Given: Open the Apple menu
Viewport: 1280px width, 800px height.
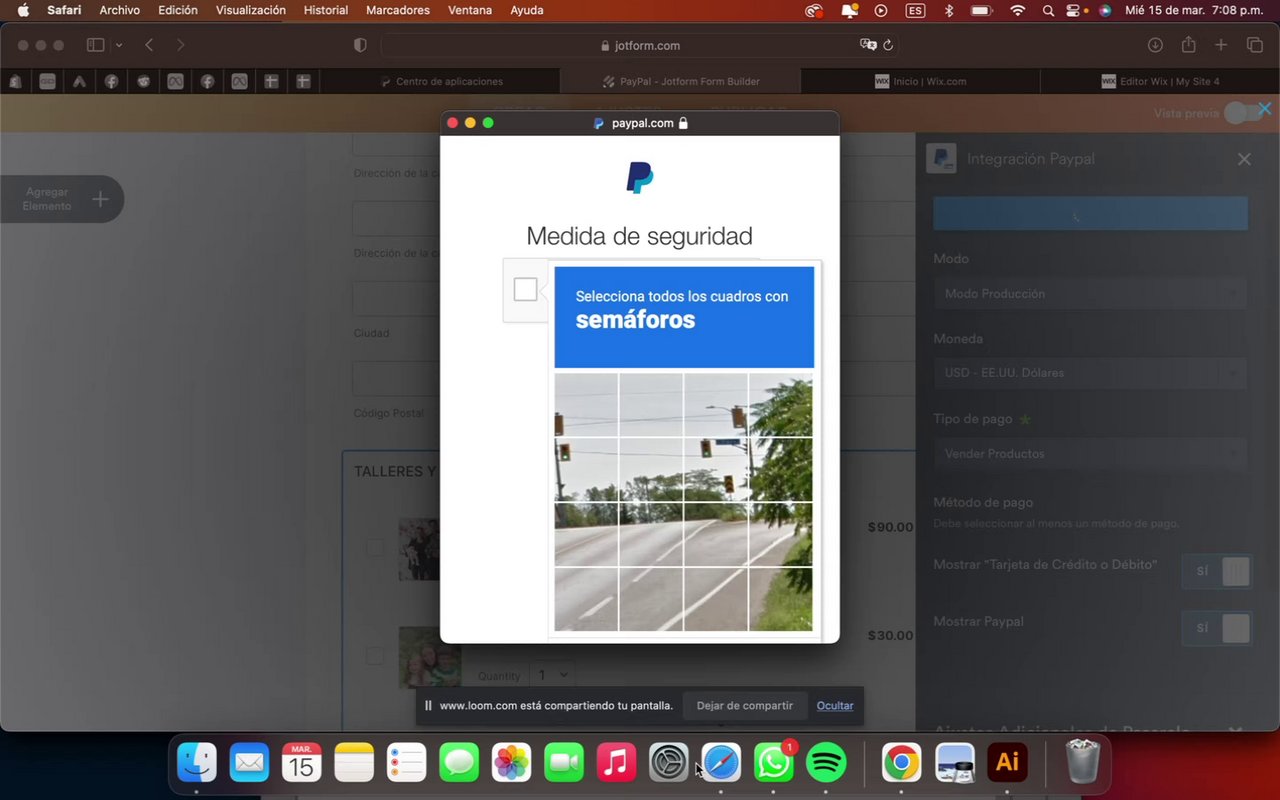Looking at the screenshot, I should coord(23,10).
